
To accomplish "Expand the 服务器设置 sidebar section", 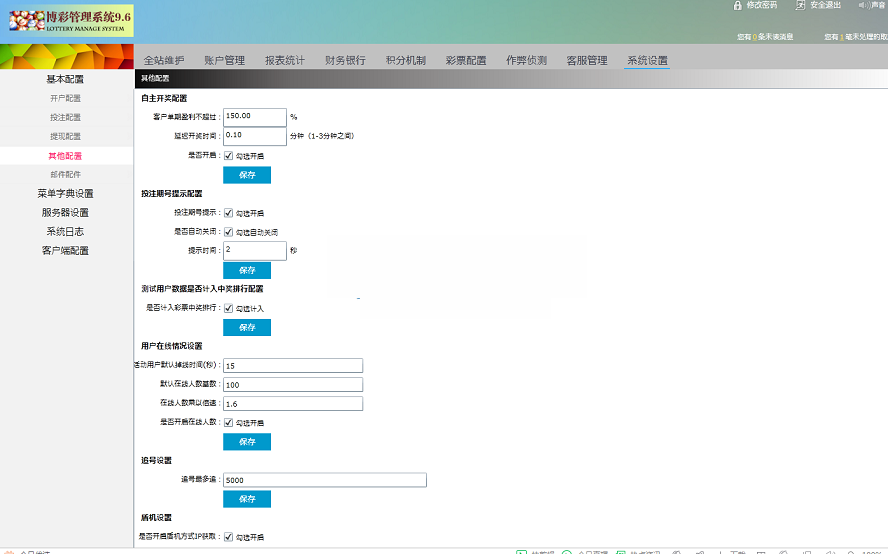I will pos(65,213).
